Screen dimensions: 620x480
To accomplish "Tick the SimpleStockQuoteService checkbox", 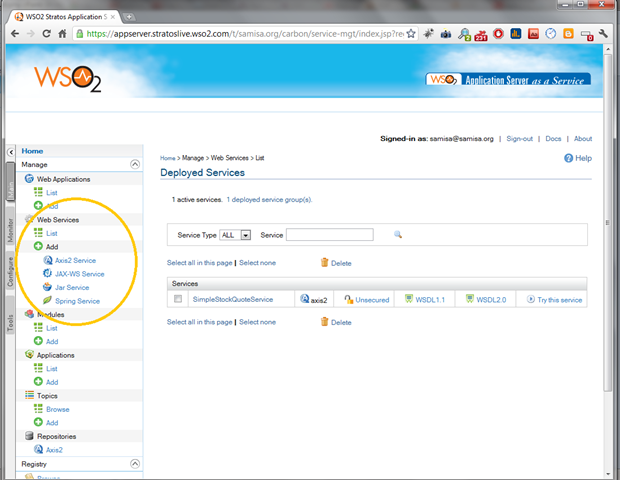I will (178, 299).
